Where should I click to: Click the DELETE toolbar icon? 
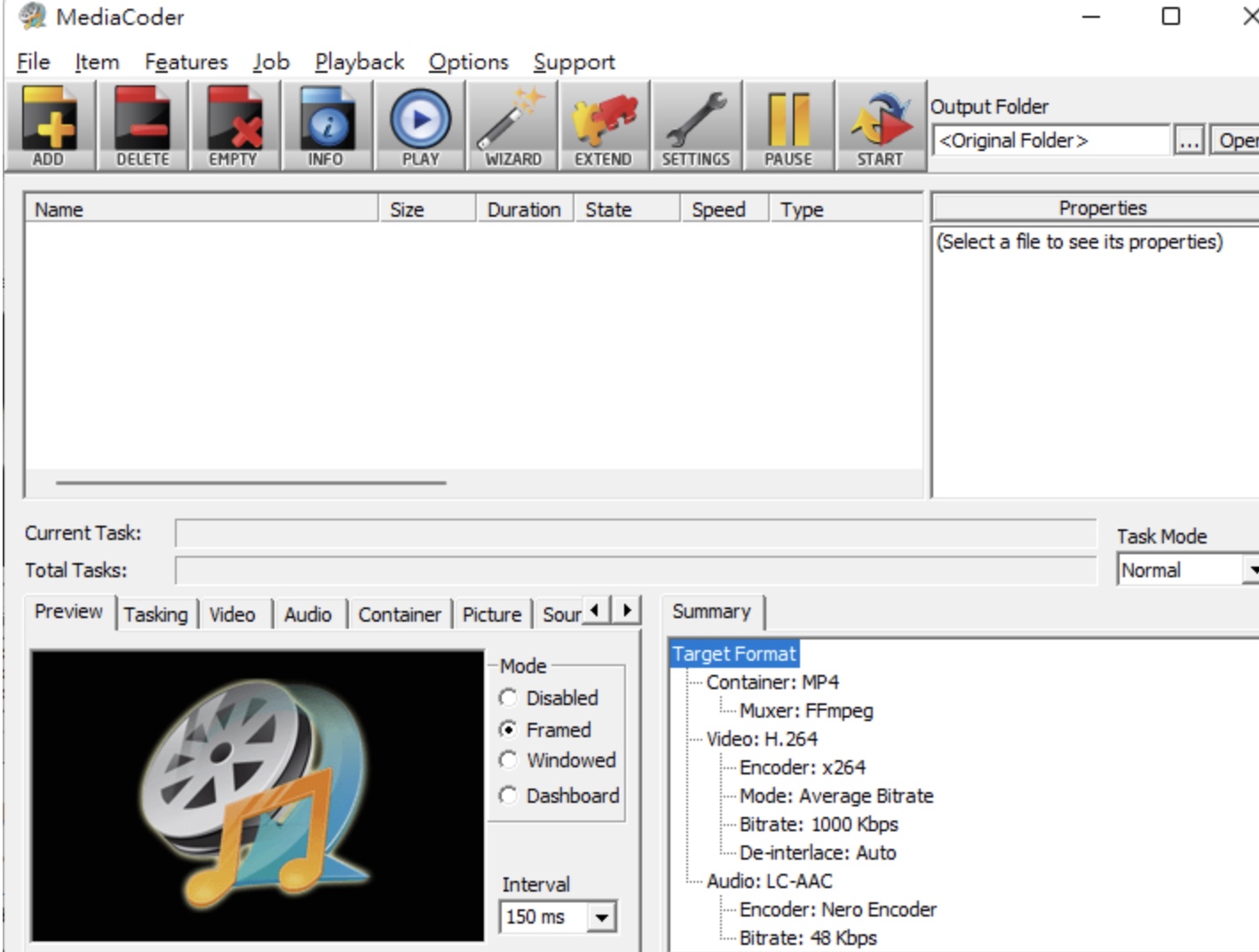click(142, 125)
